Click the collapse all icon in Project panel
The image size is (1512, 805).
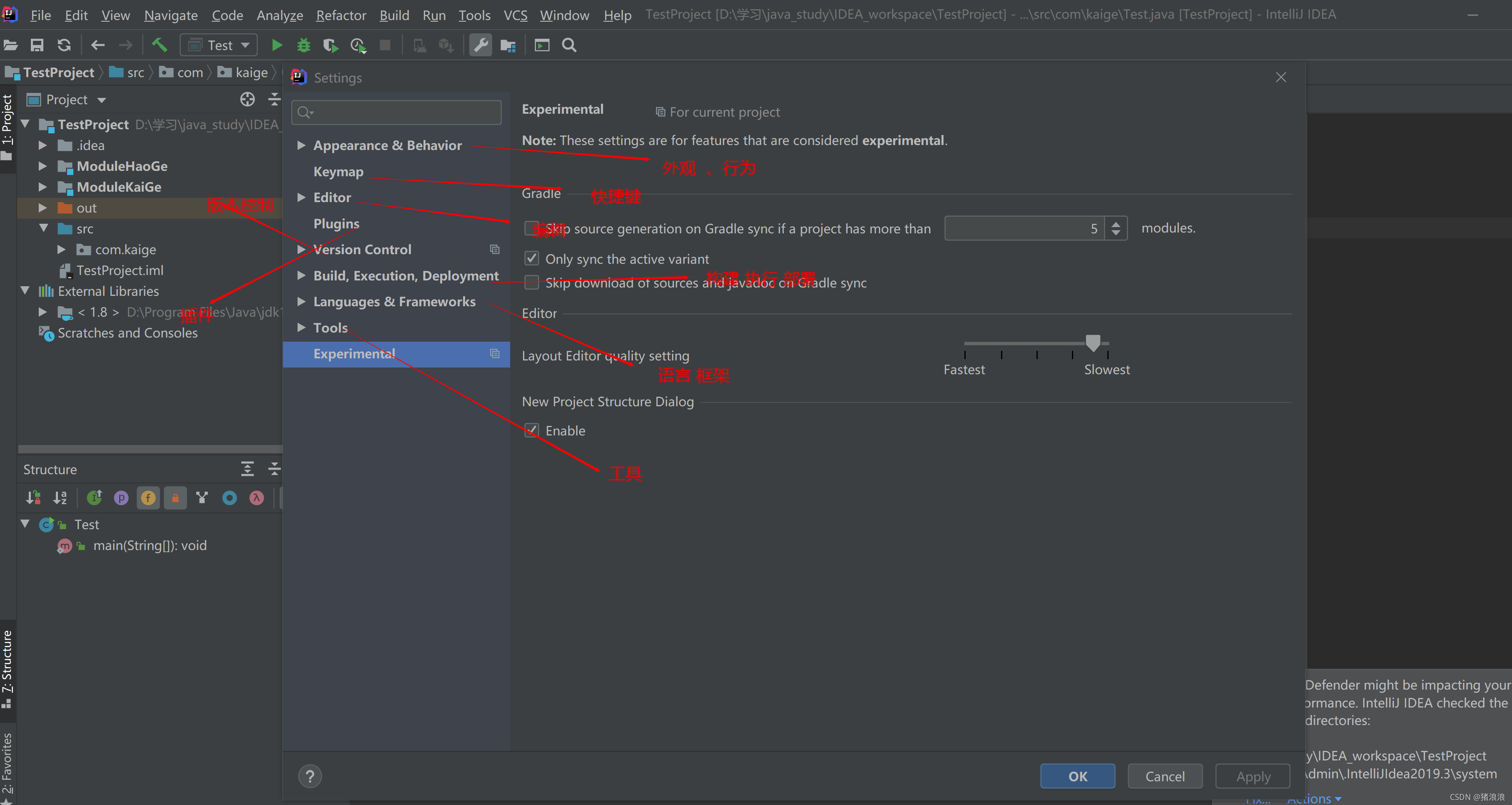pos(274,99)
